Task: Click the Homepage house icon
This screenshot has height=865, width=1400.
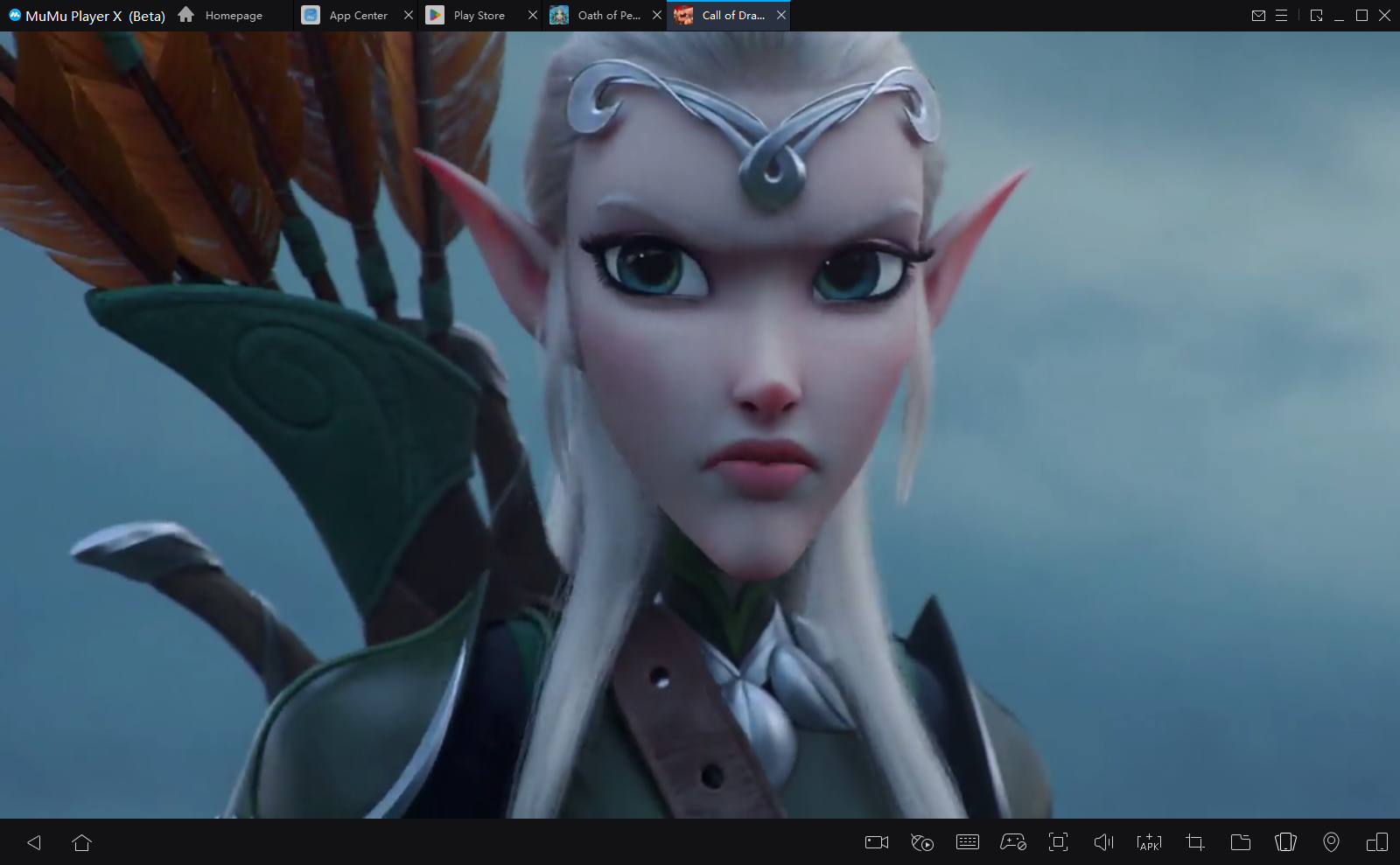Action: pos(185,14)
